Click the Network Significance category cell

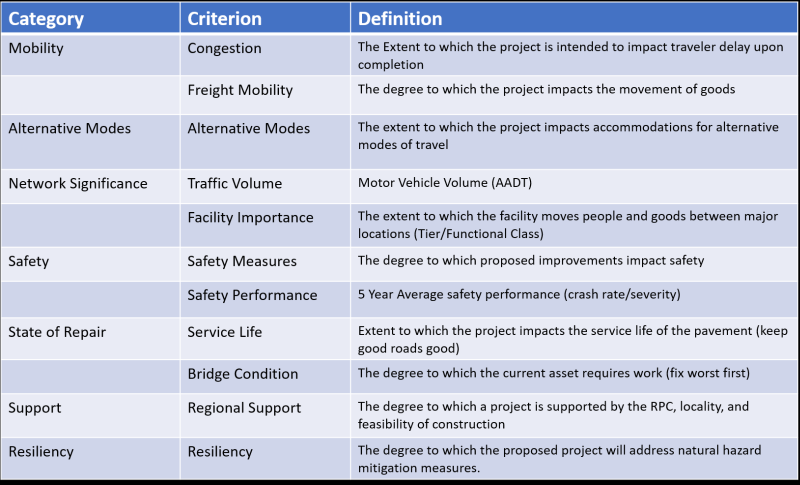[x=78, y=183]
